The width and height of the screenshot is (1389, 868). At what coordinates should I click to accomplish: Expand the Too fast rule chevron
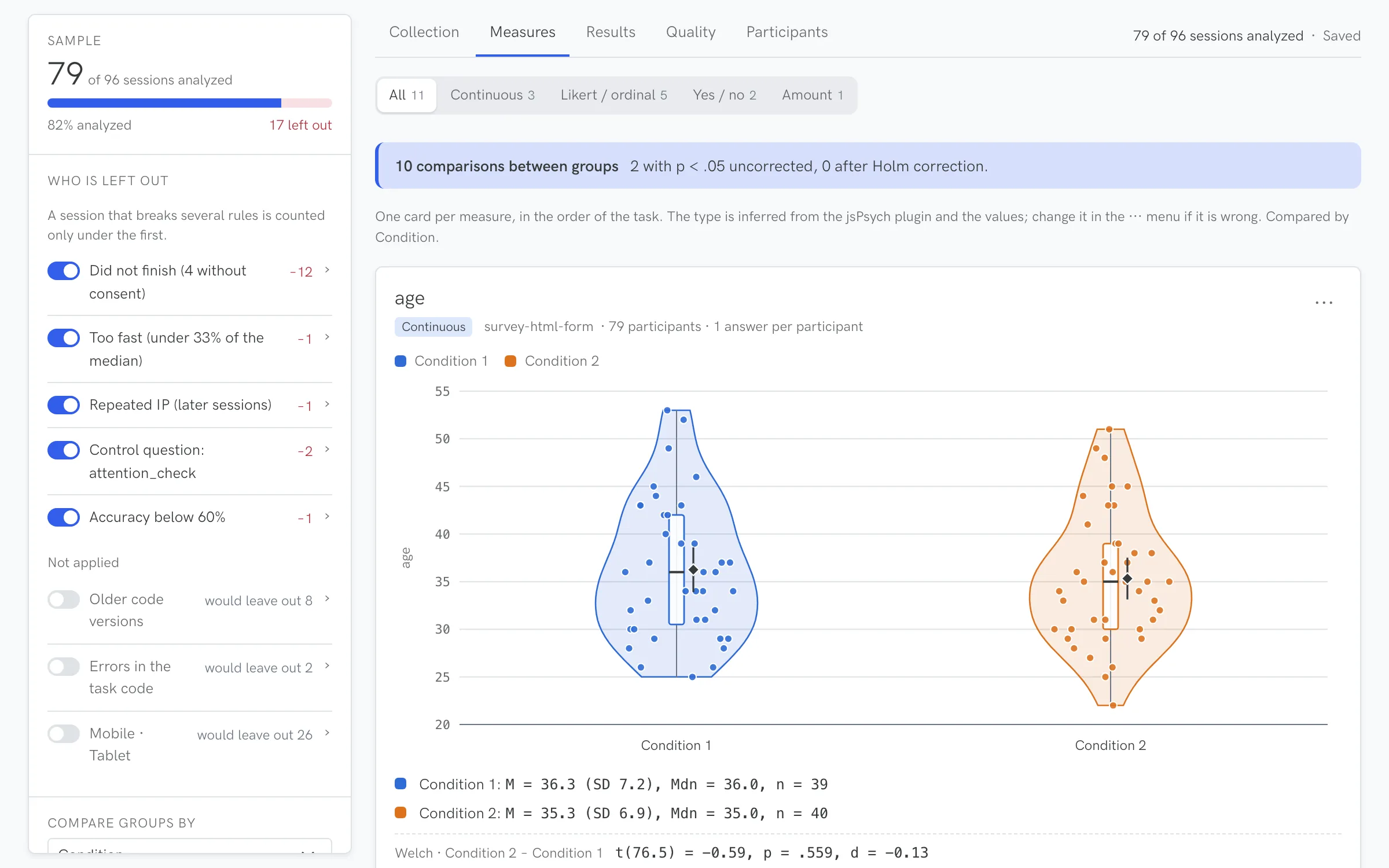(x=327, y=337)
